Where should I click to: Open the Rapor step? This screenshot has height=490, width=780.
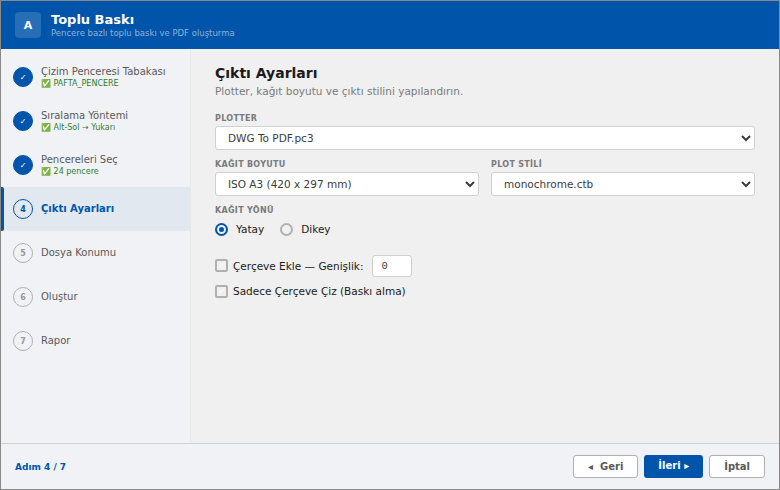(96, 341)
